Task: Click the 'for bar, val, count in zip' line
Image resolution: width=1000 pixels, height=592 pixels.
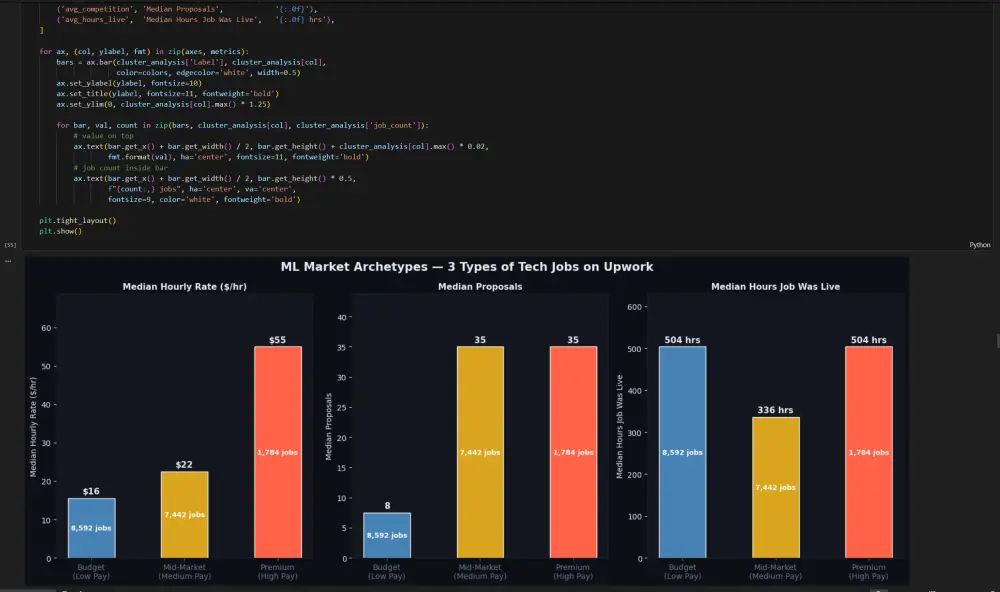Action: point(242,126)
